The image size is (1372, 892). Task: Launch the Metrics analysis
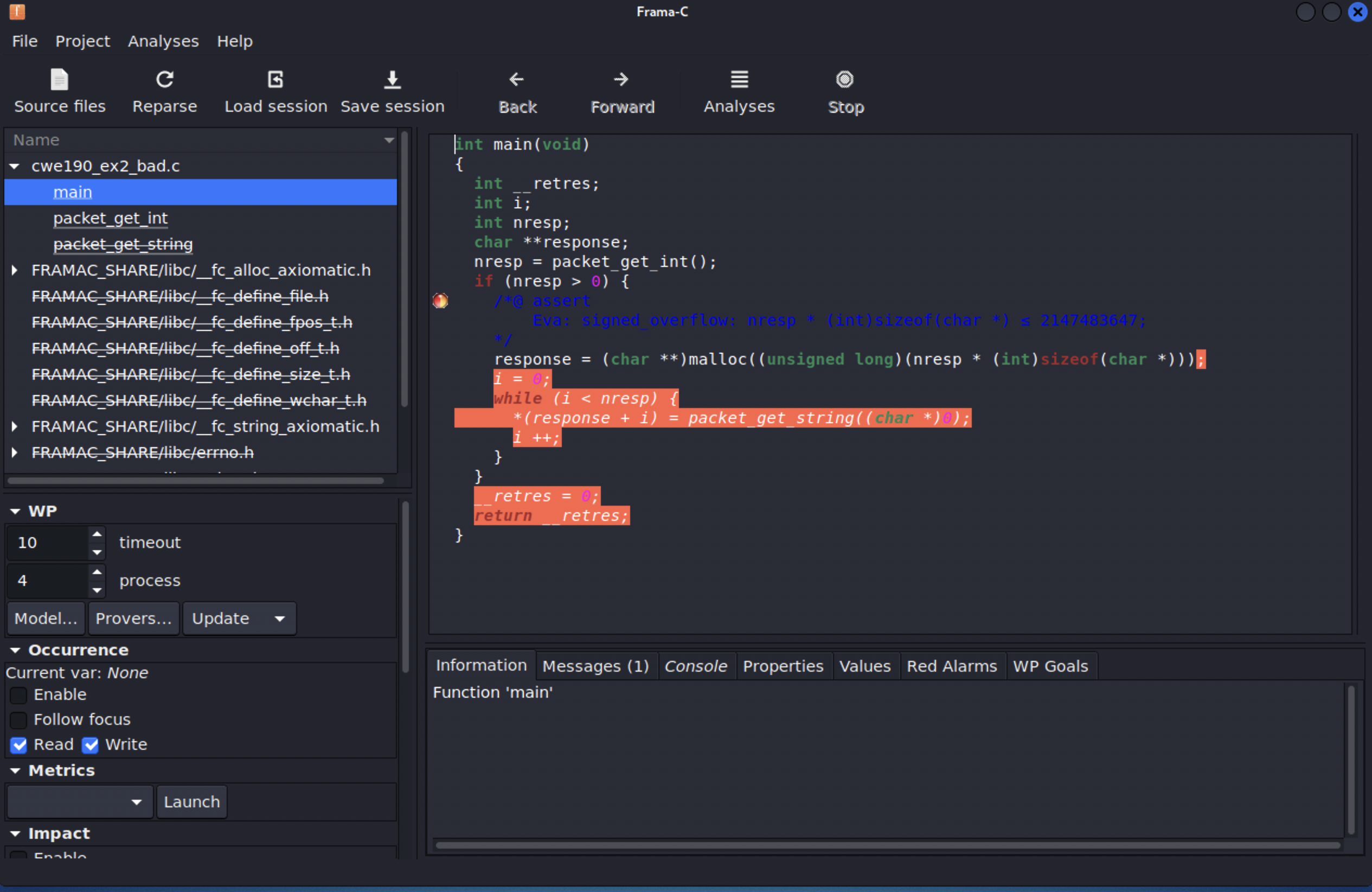tap(192, 801)
